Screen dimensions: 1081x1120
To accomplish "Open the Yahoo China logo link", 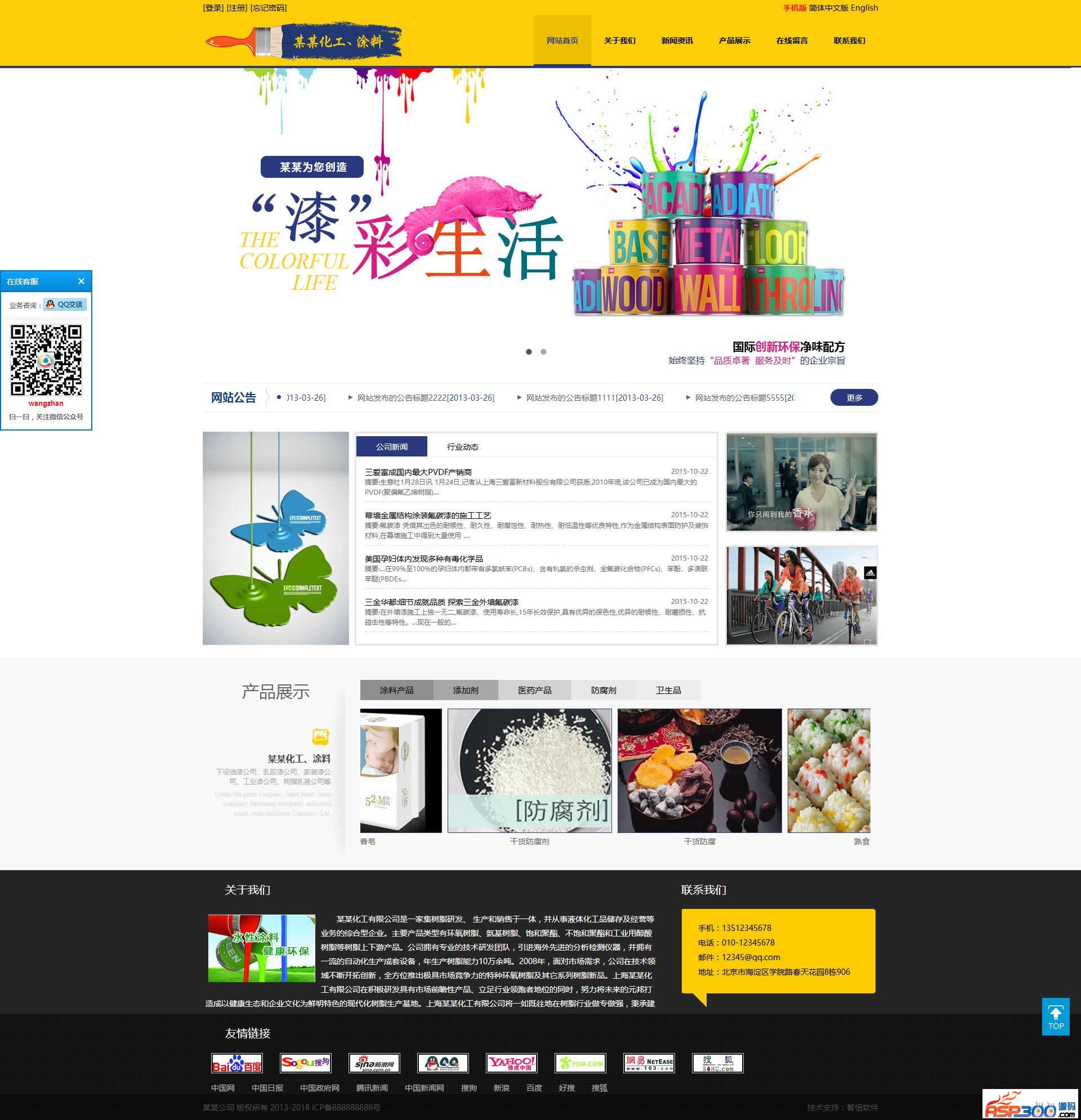I will [x=511, y=1063].
